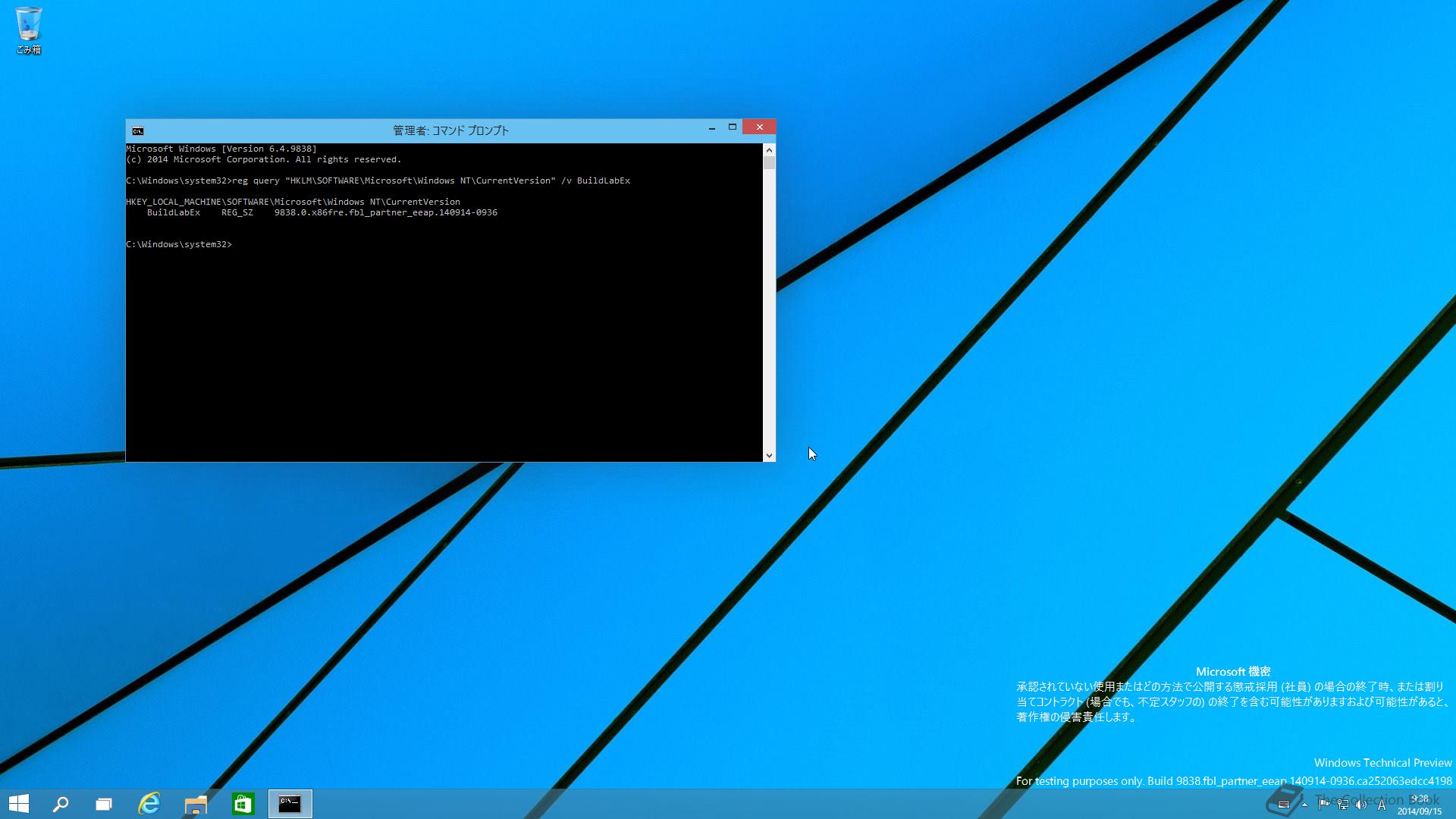The width and height of the screenshot is (1456, 819).
Task: Click the 'C:\Windows\system32>' last prompt line
Action: pyautogui.click(x=179, y=244)
